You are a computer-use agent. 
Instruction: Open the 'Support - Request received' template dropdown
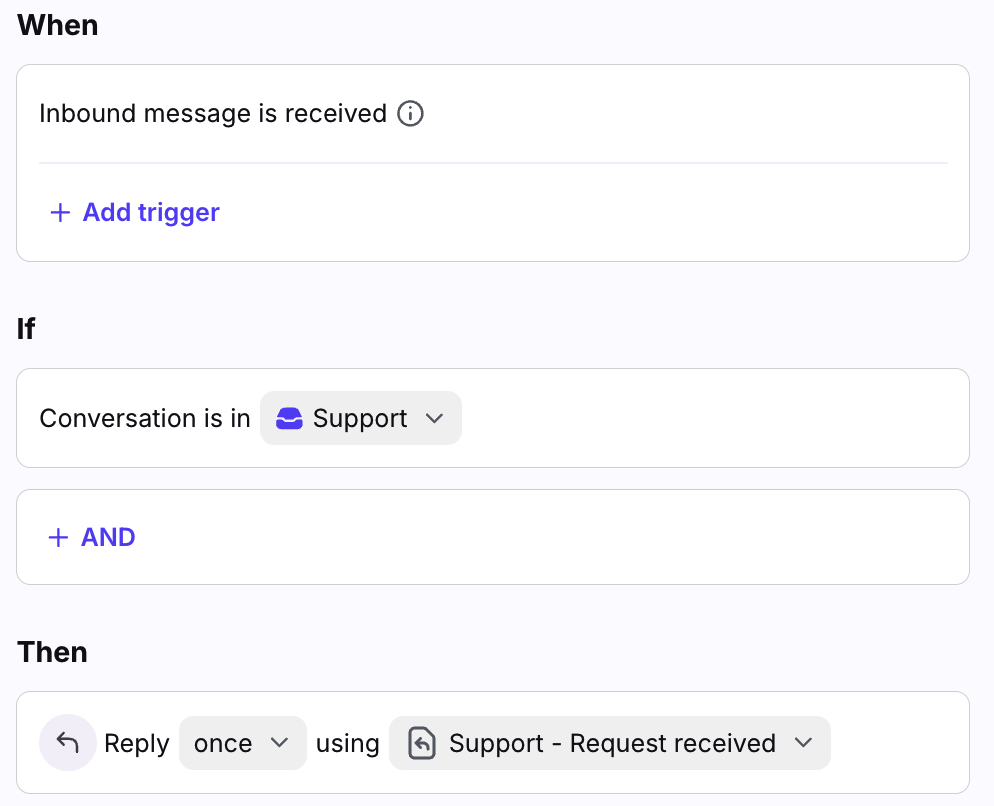pos(610,743)
